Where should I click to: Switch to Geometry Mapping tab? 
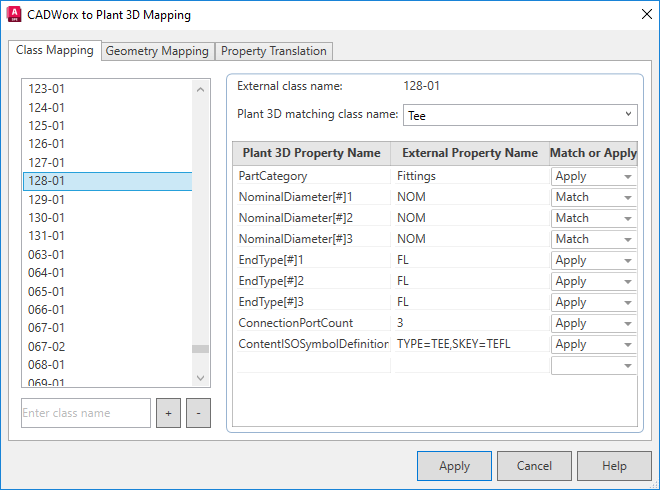(x=157, y=51)
